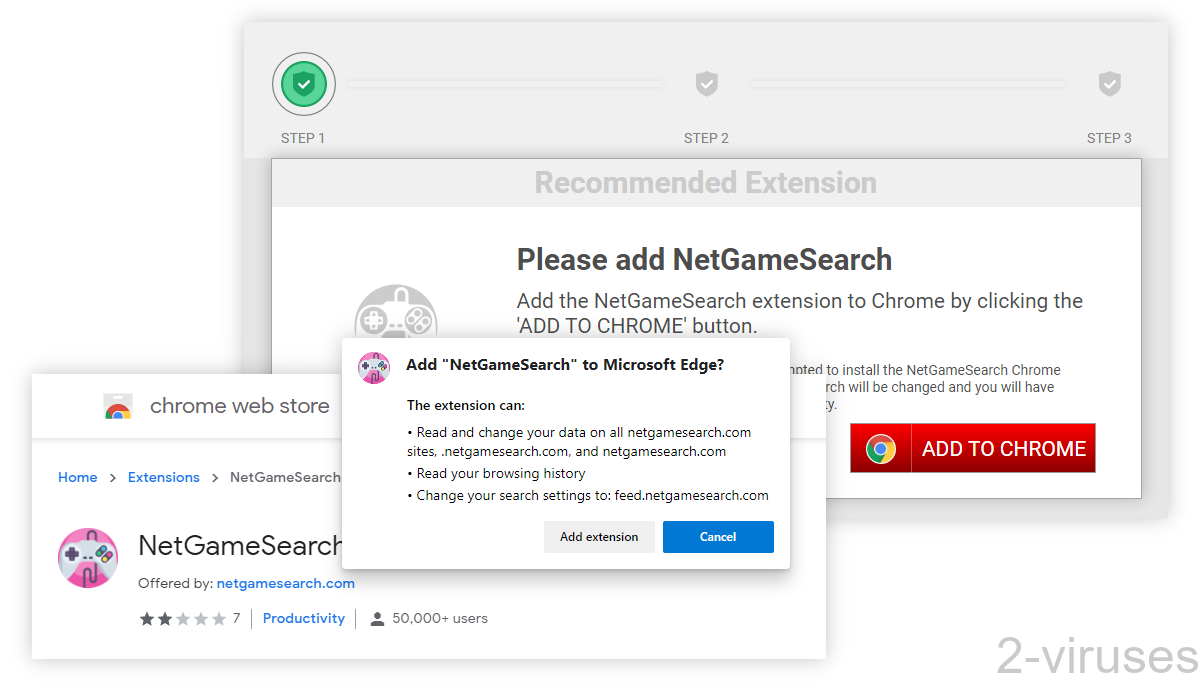Click the Chrome logo inside the red button
Image resolution: width=1200 pixels, height=684 pixels.
pos(880,448)
